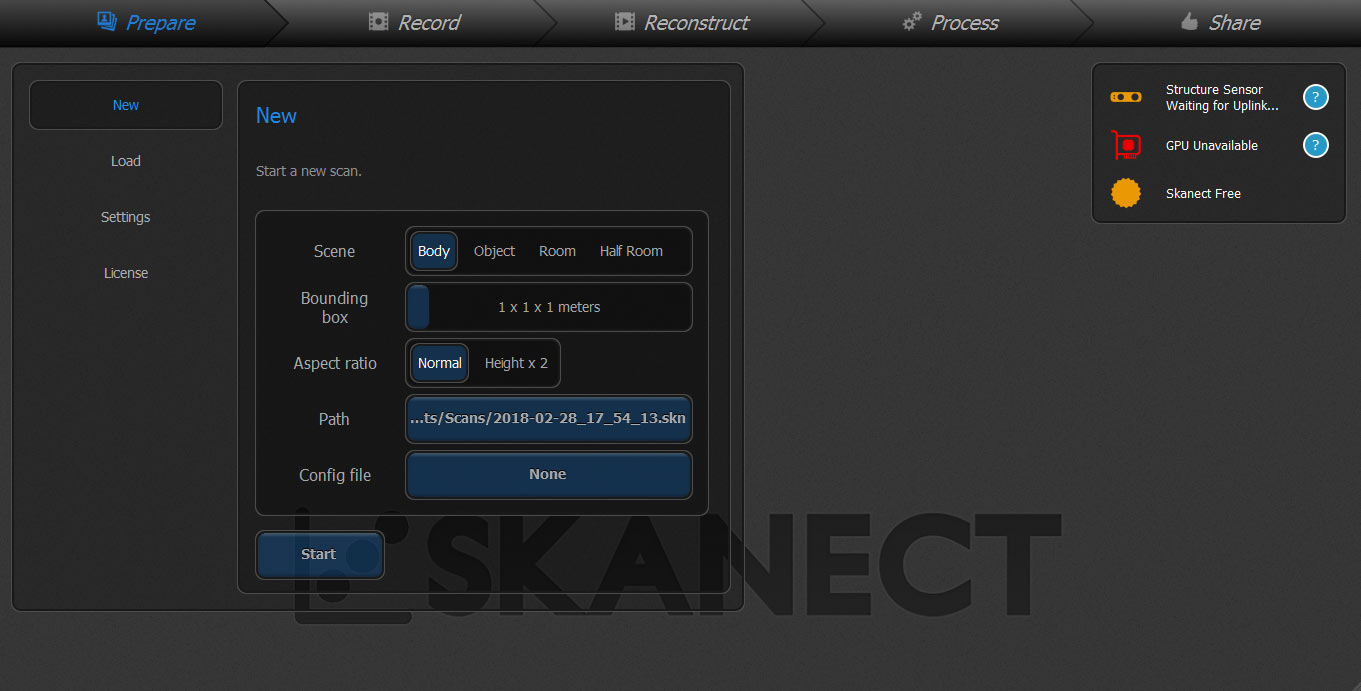Click the Record tab film icon
The height and width of the screenshot is (691, 1361).
pyautogui.click(x=378, y=22)
